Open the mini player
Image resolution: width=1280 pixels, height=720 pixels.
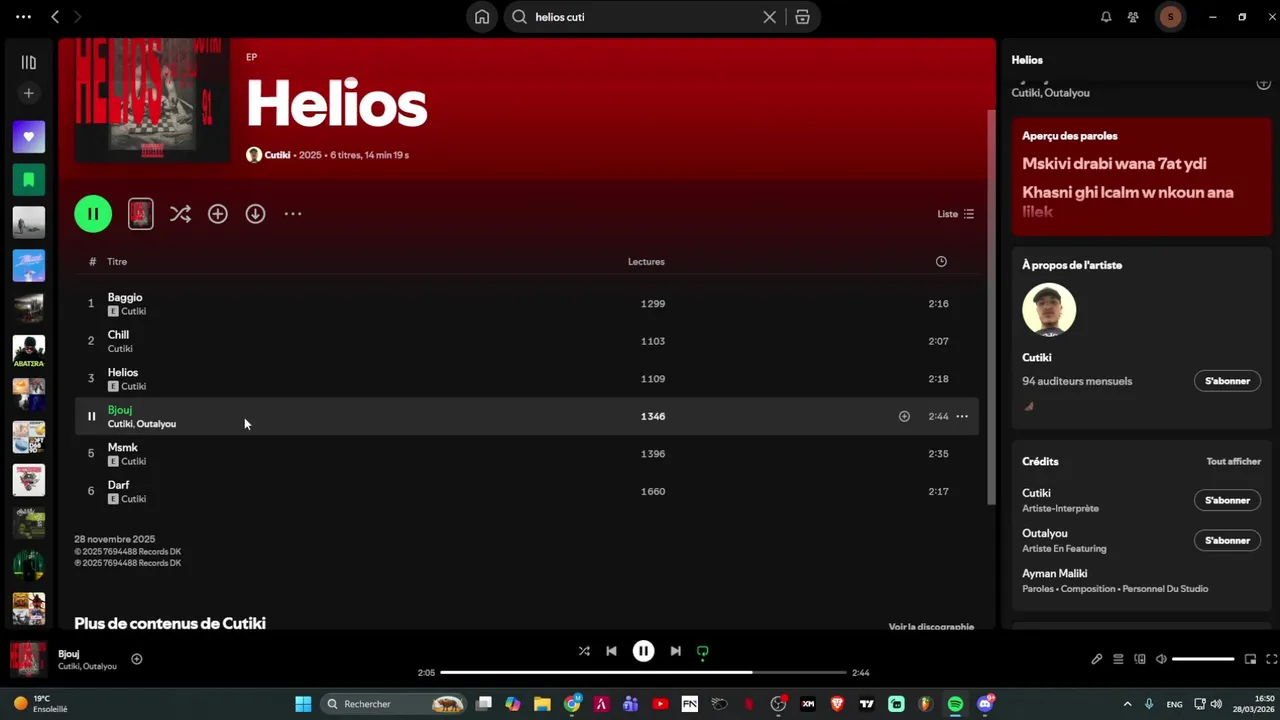[1250, 659]
